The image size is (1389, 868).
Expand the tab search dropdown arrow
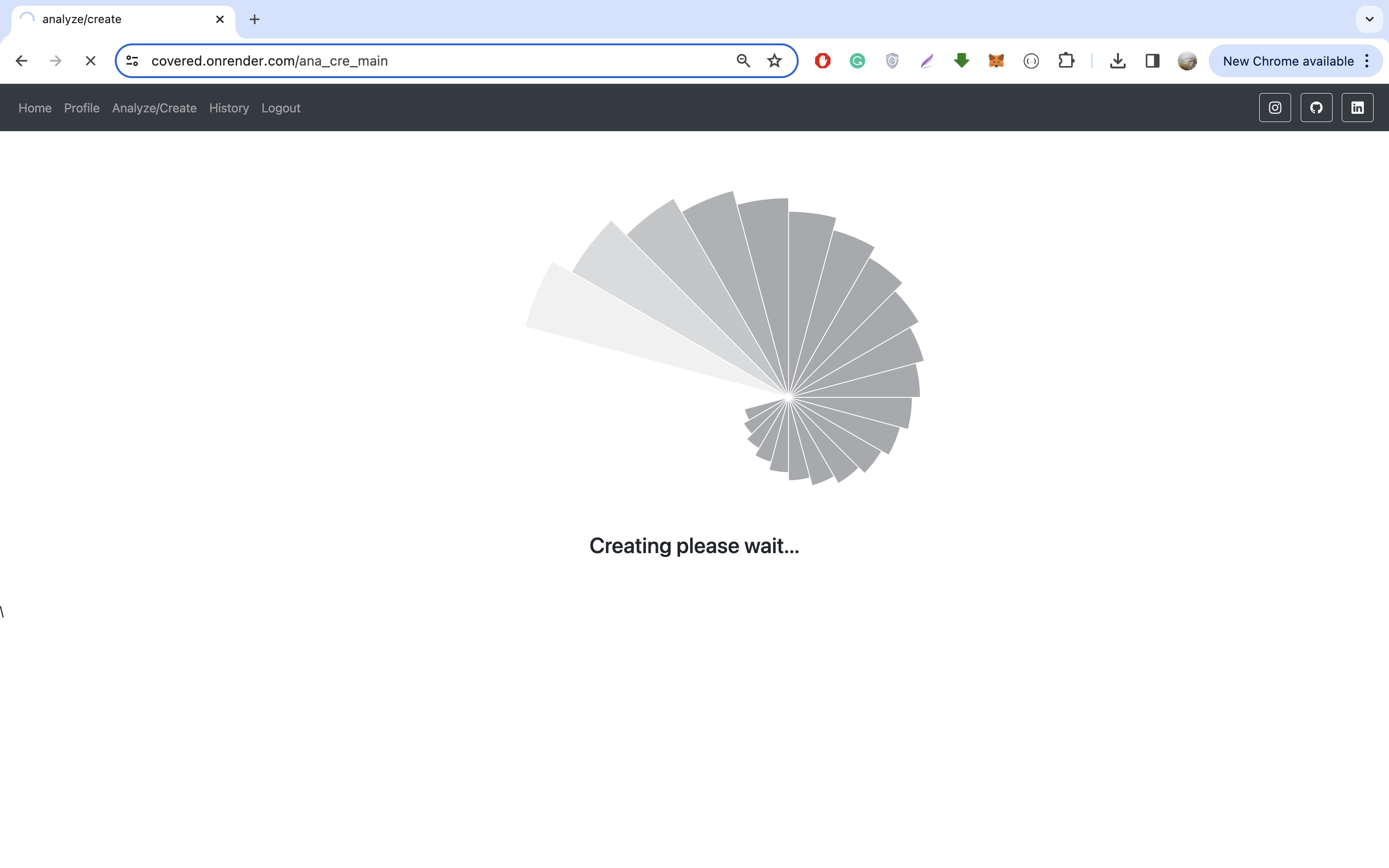(x=1370, y=19)
